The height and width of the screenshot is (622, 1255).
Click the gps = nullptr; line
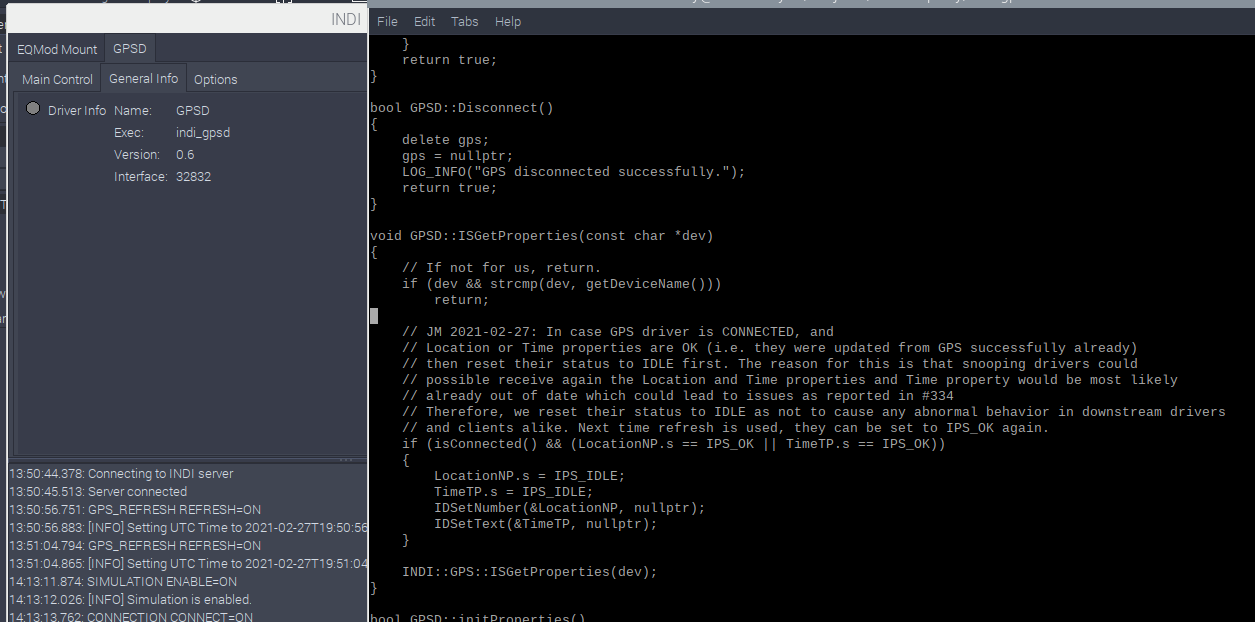tap(458, 156)
